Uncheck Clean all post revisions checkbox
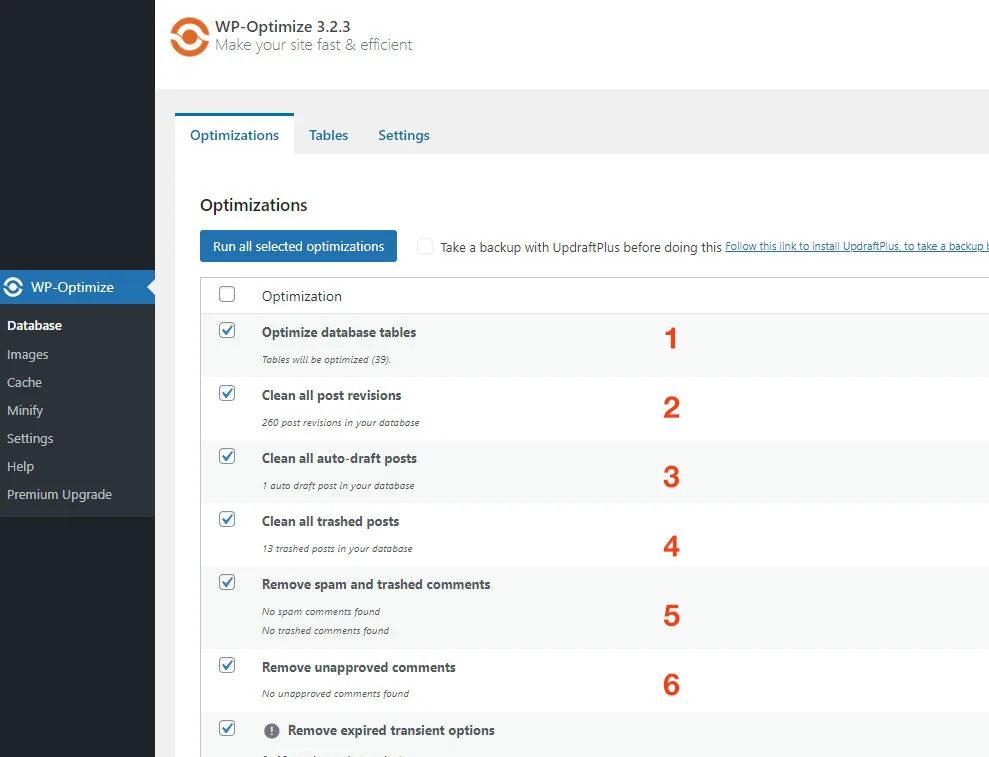 point(227,393)
